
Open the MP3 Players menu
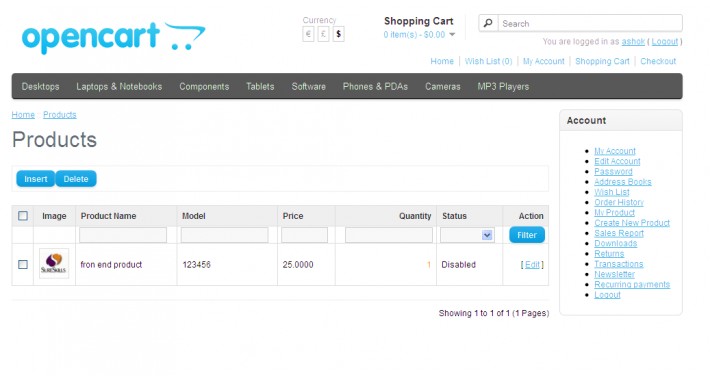[x=503, y=87]
